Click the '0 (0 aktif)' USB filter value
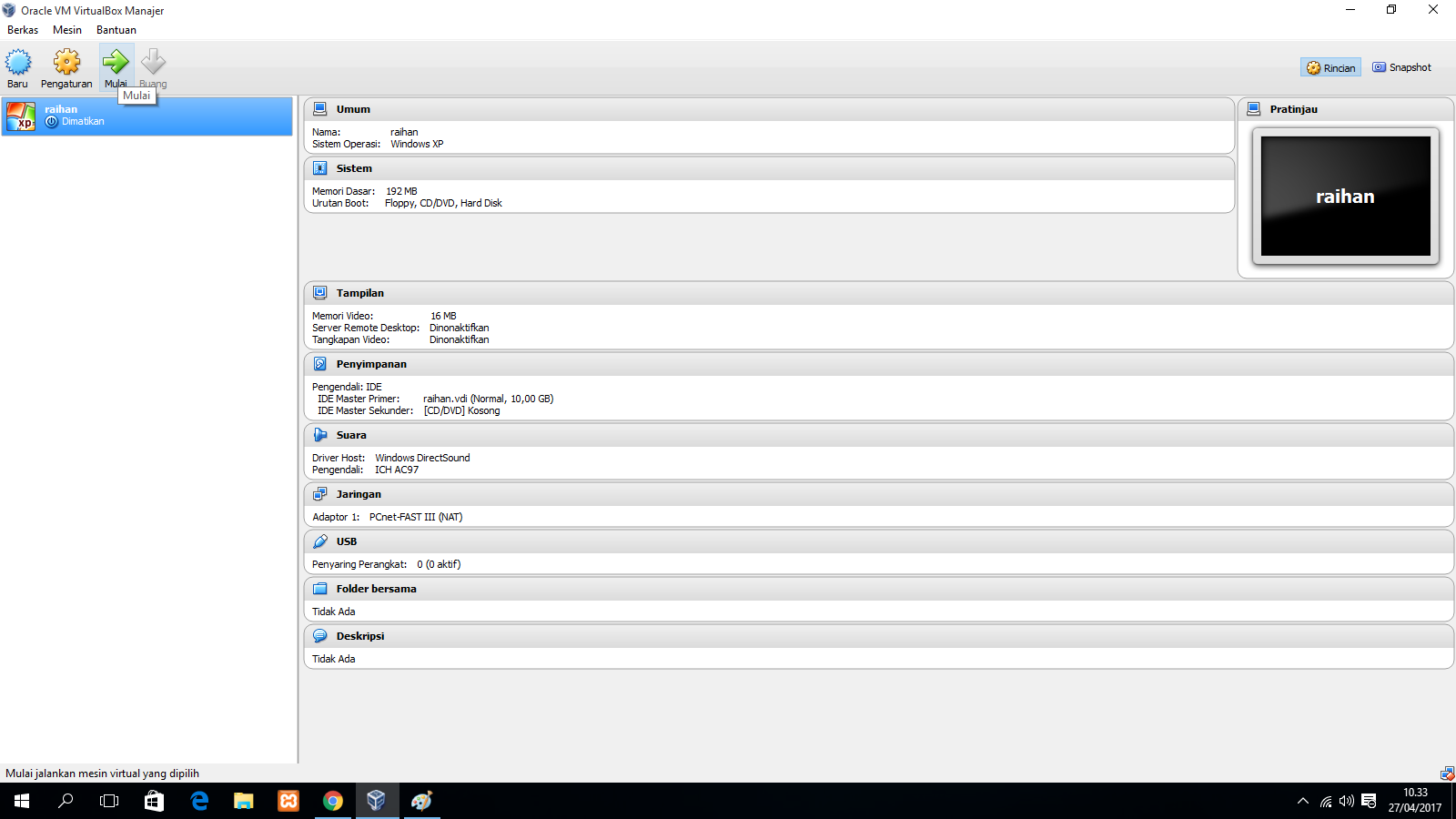 [439, 564]
